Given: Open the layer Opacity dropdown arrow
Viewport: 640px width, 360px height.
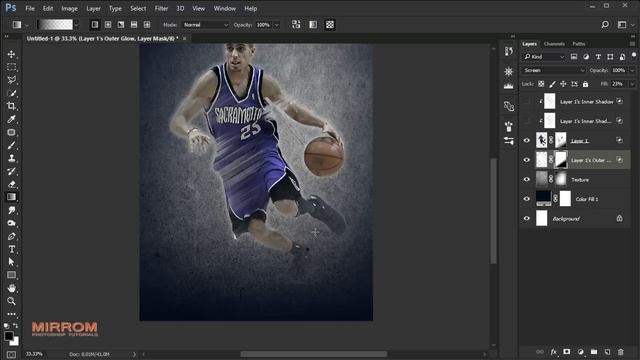Looking at the screenshot, I should coord(632,71).
